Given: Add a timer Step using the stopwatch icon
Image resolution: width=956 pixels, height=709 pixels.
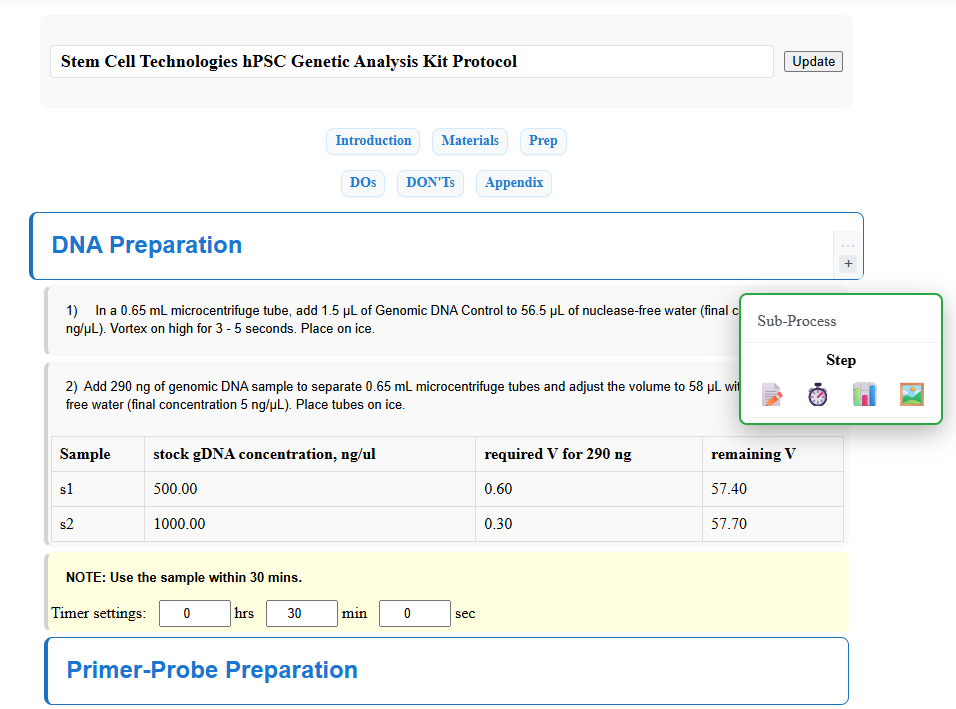Looking at the screenshot, I should point(817,394).
